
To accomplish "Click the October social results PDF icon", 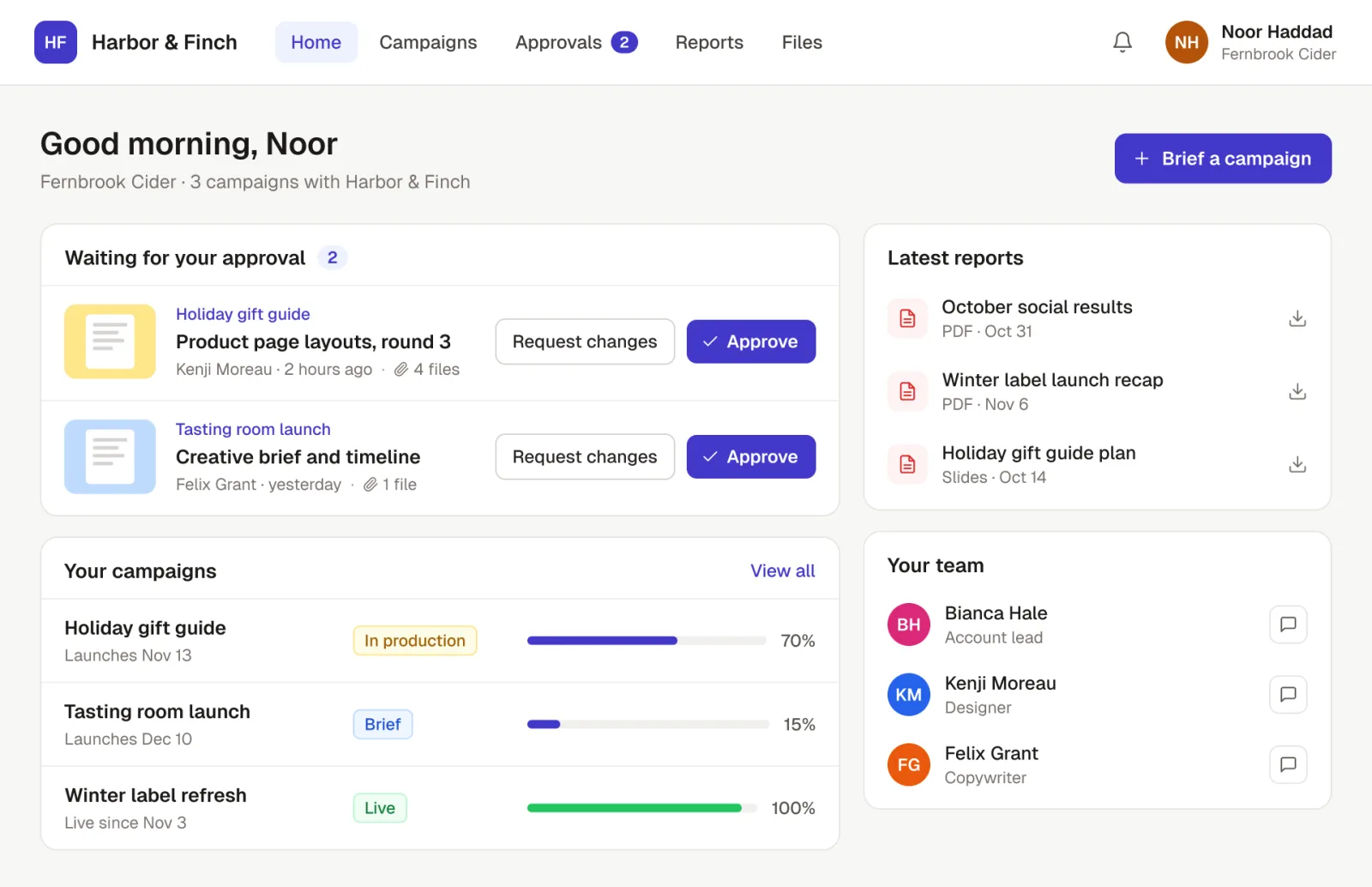I will coord(907,318).
